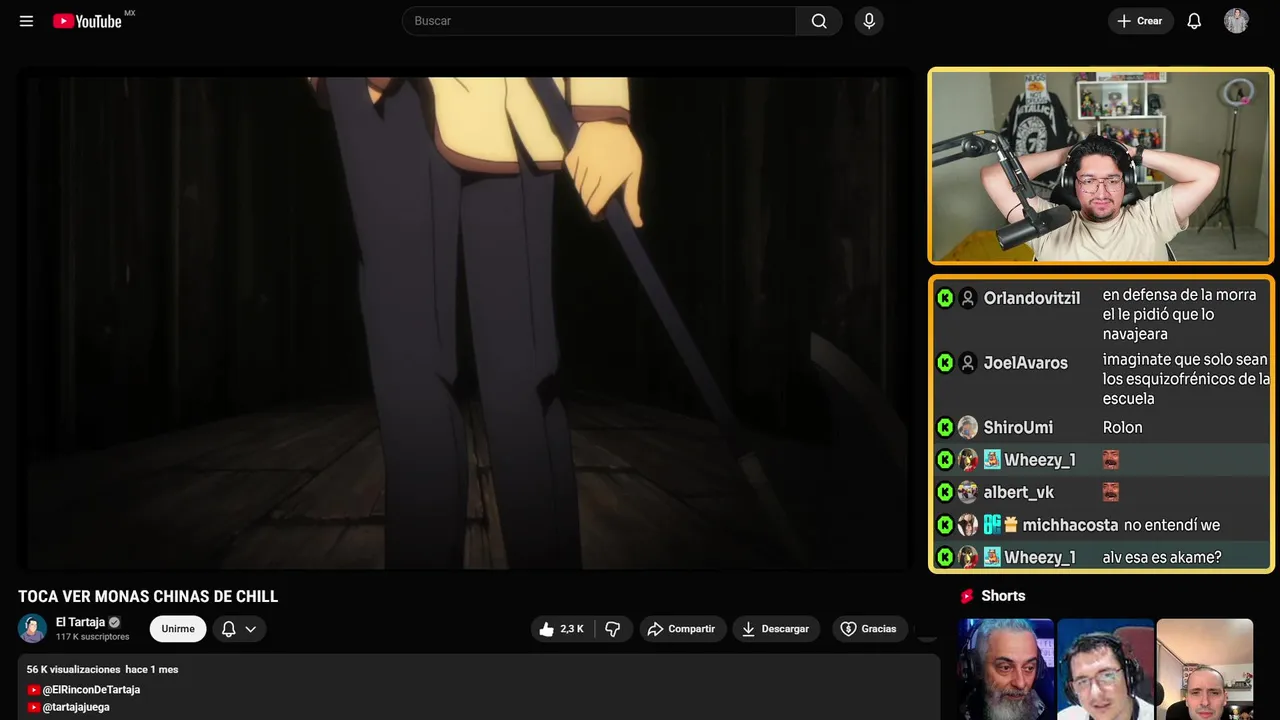Image resolution: width=1280 pixels, height=720 pixels.
Task: Click '117 K suscriptores' text
Action: tap(93, 637)
